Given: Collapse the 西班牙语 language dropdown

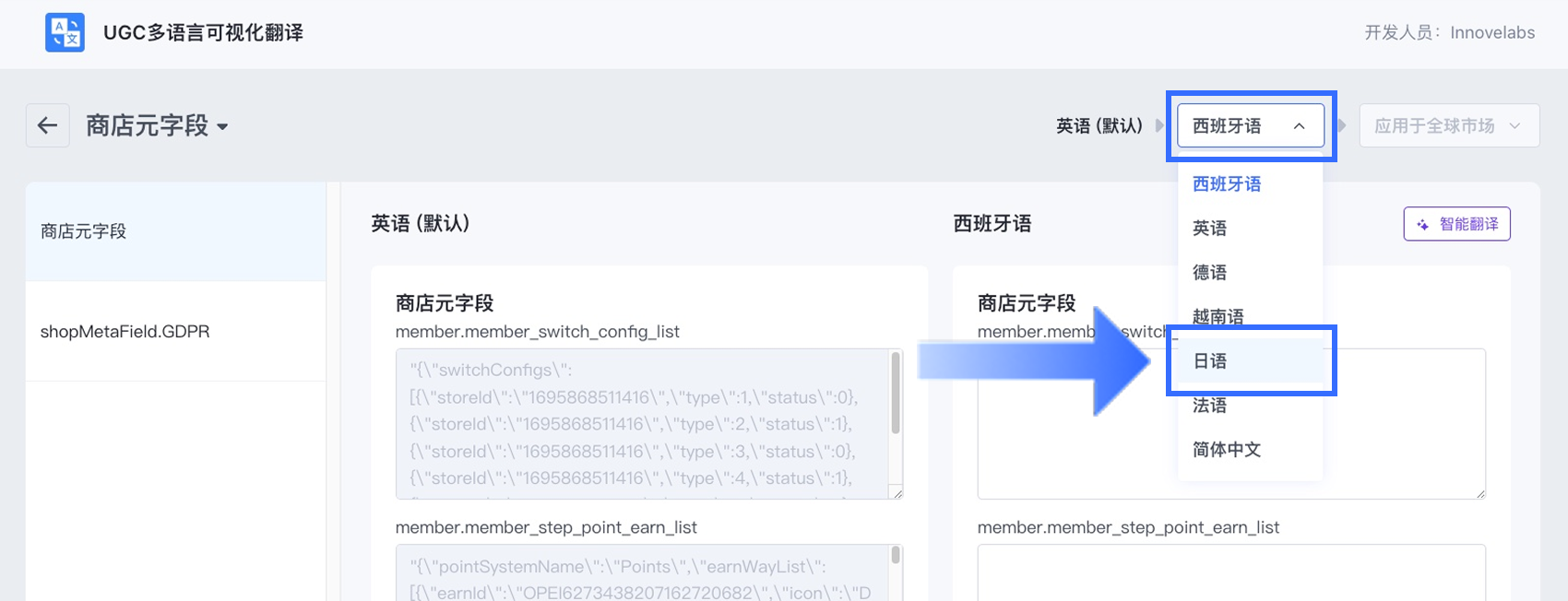Looking at the screenshot, I should pos(1251,125).
